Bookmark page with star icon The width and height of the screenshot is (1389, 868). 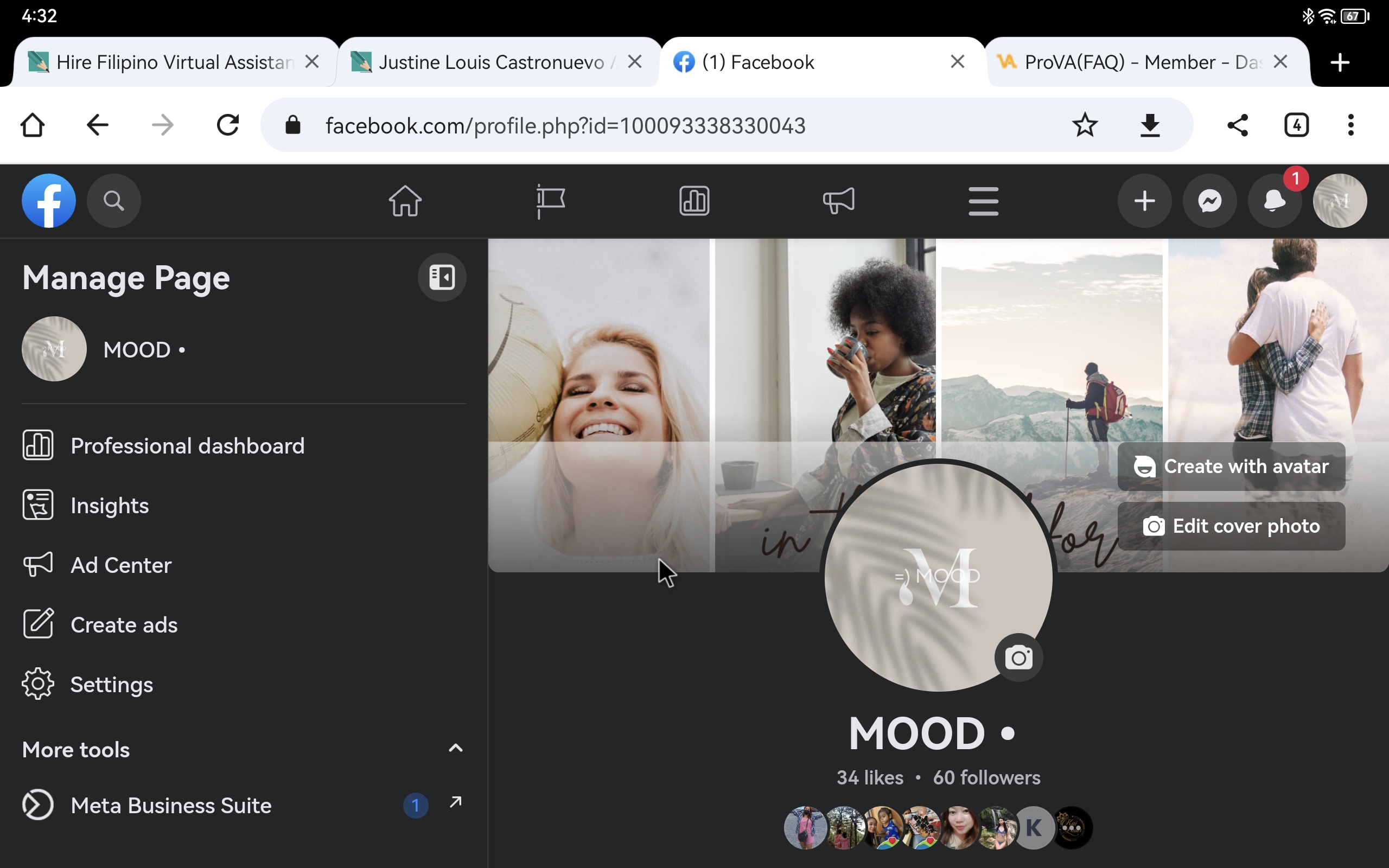point(1084,125)
